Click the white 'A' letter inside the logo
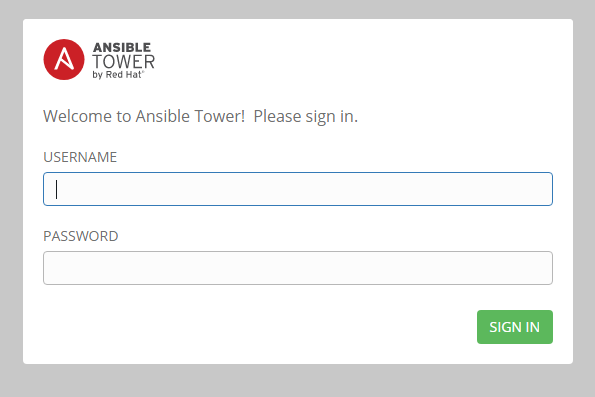The width and height of the screenshot is (595, 397). (64, 59)
